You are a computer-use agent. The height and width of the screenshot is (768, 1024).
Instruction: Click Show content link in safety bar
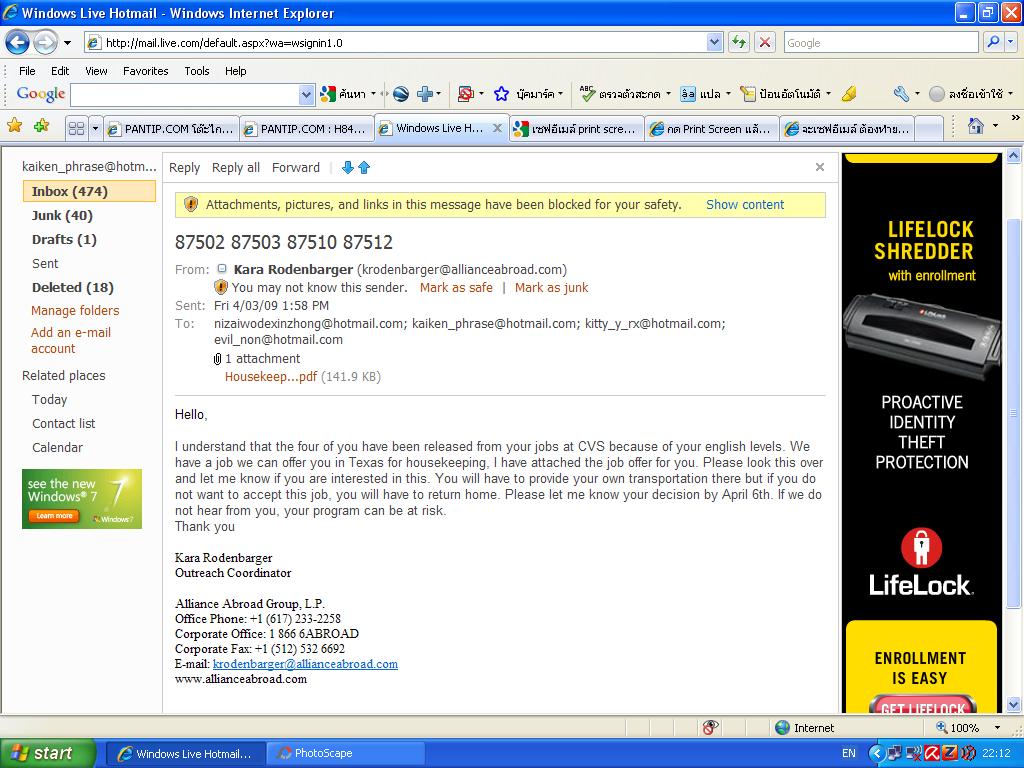(745, 204)
